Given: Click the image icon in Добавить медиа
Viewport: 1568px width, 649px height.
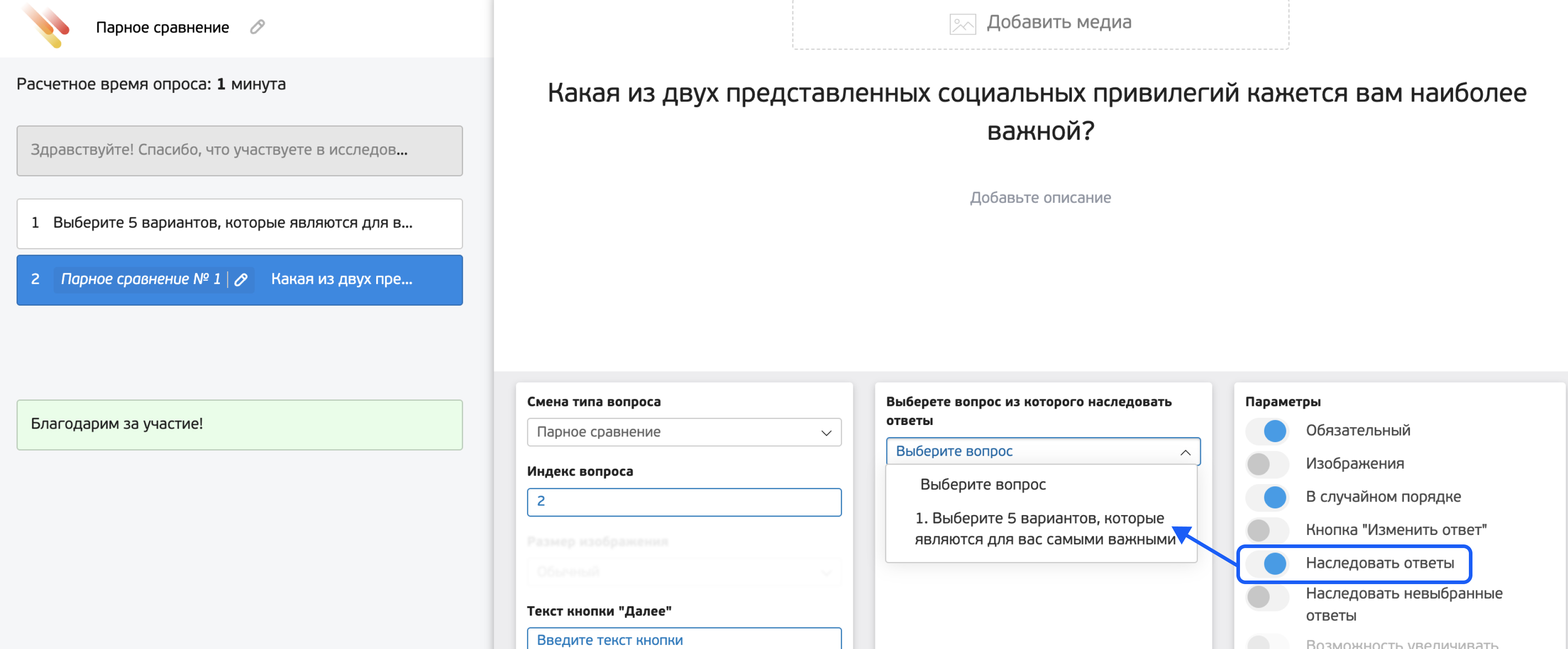Looking at the screenshot, I should click(x=962, y=24).
